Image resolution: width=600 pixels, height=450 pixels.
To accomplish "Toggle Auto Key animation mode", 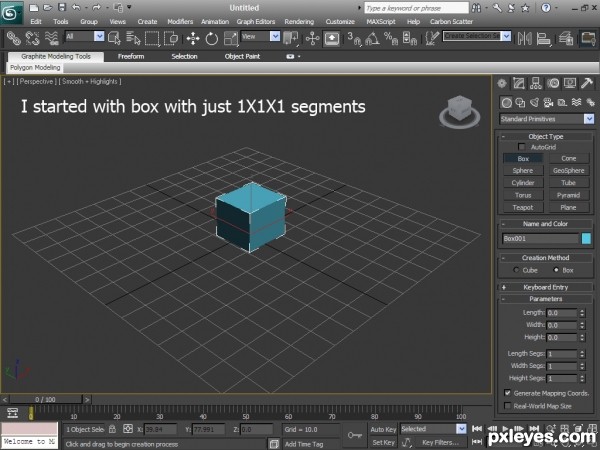I will tap(383, 429).
